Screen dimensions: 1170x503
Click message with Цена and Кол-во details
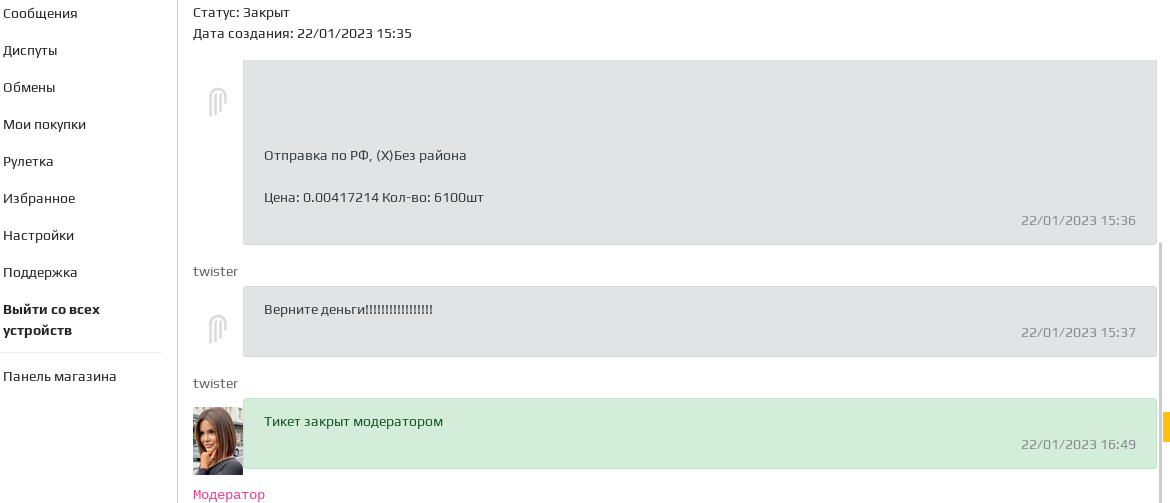click(x=700, y=152)
